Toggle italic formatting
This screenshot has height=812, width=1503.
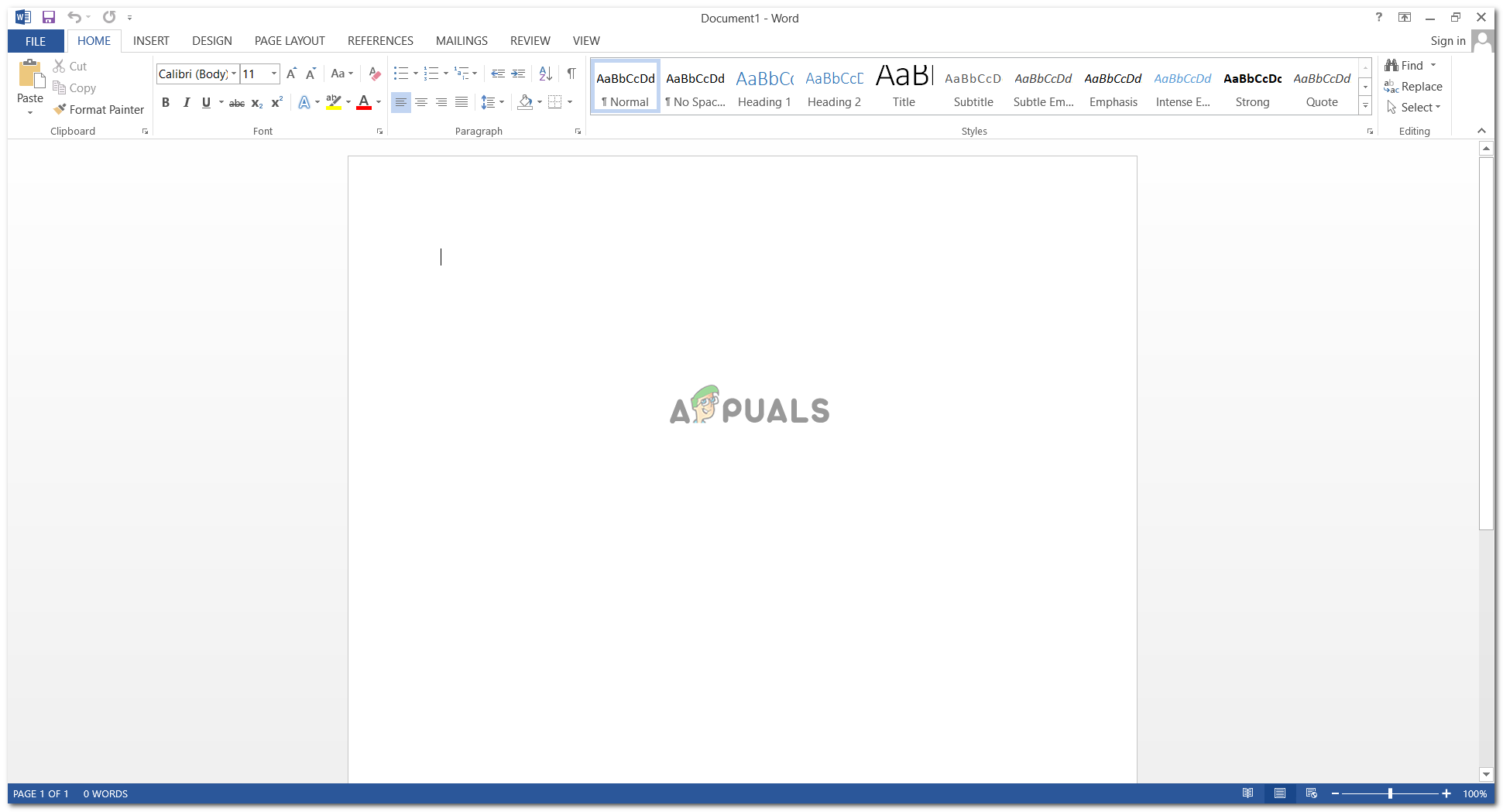(x=186, y=102)
